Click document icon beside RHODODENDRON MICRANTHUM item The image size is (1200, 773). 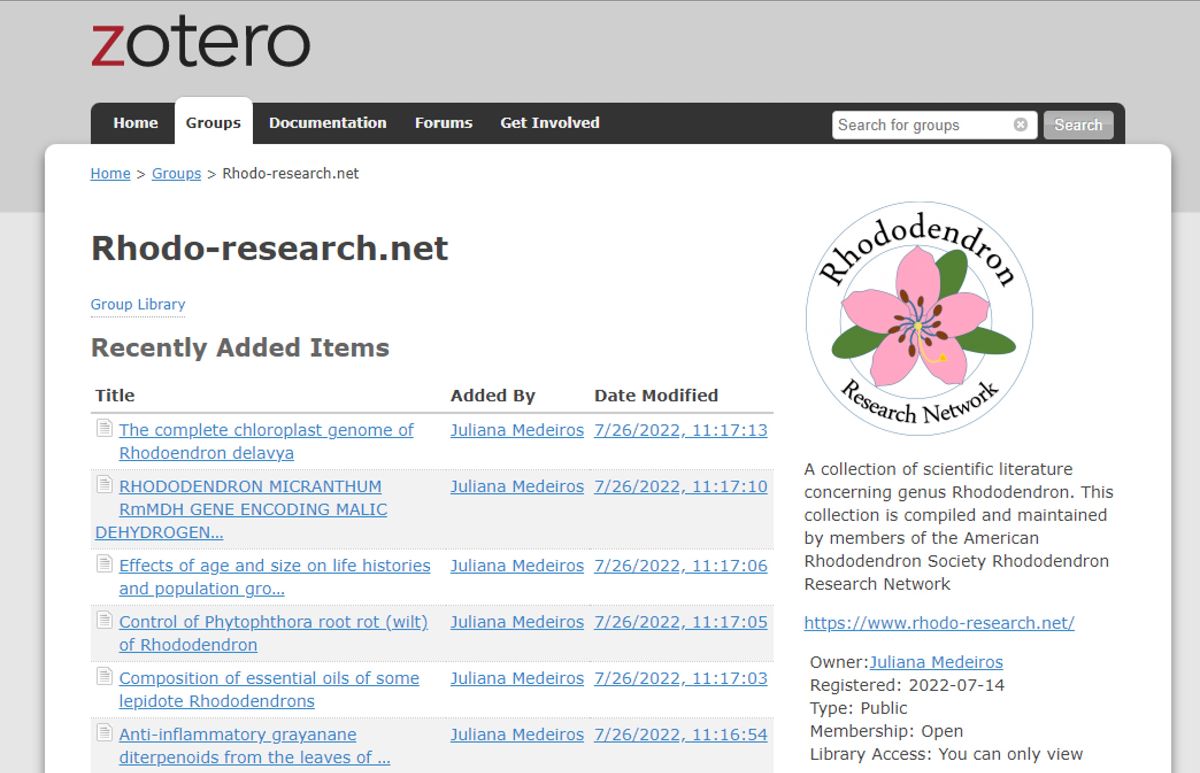104,484
